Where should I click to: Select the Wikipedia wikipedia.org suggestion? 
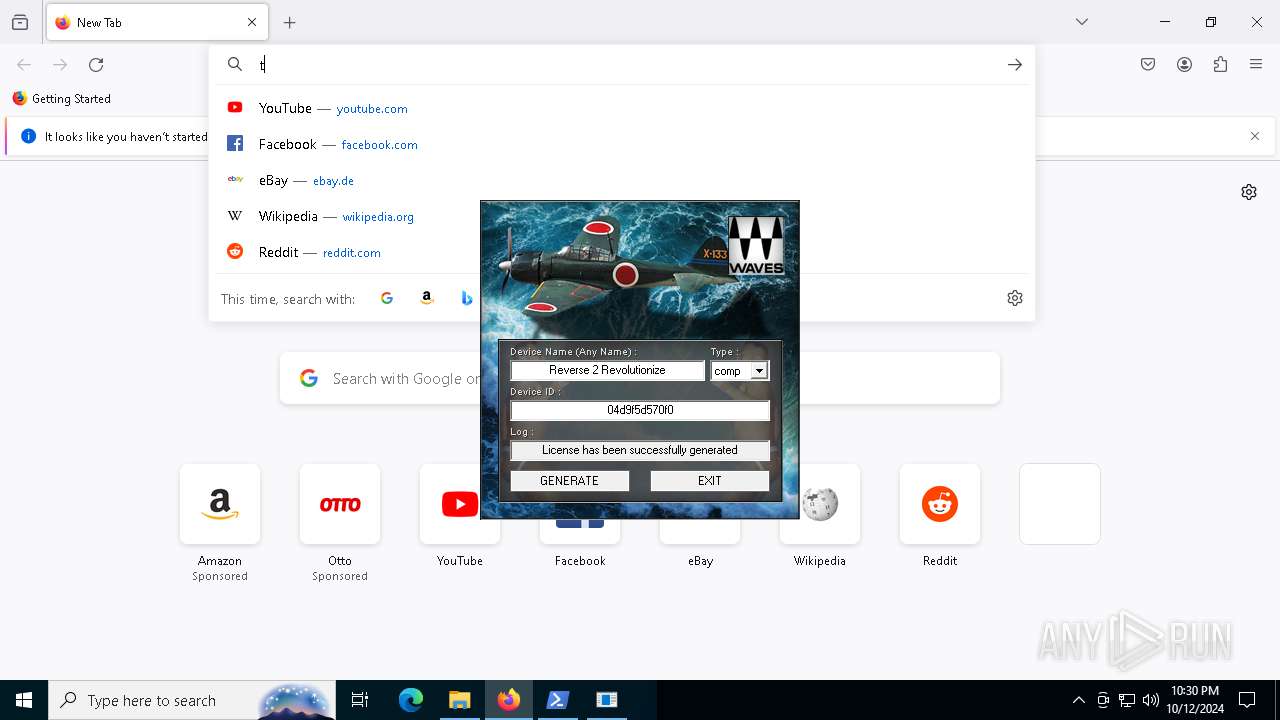(620, 216)
